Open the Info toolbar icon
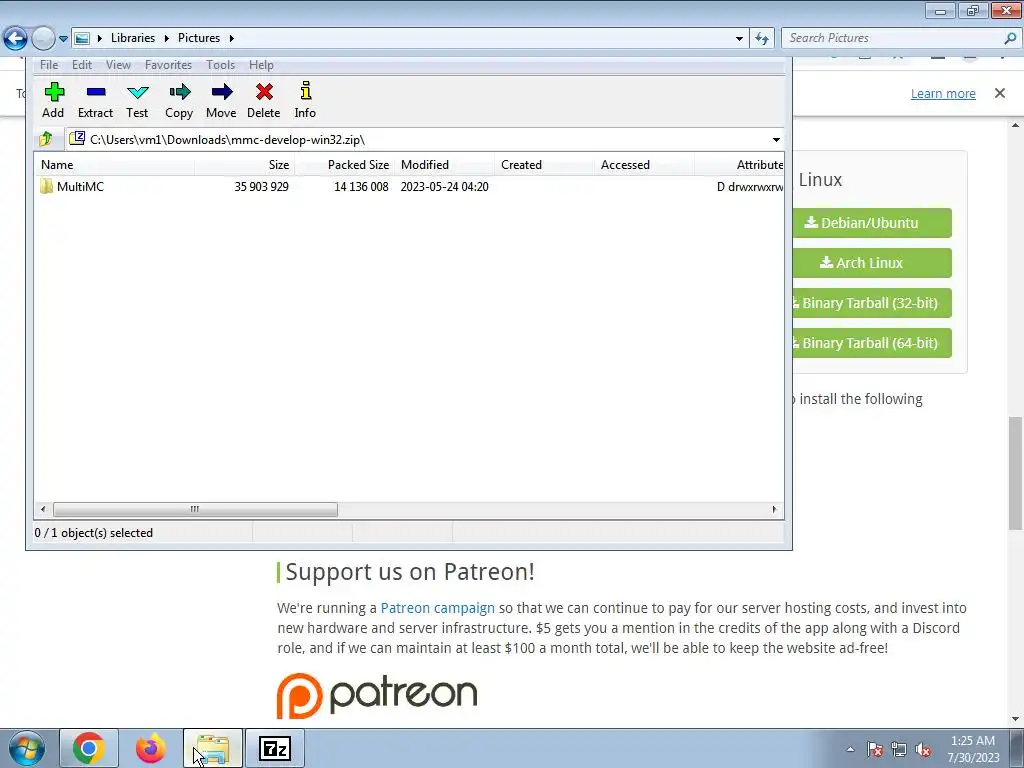Image resolution: width=1024 pixels, height=768 pixels. coord(305,100)
